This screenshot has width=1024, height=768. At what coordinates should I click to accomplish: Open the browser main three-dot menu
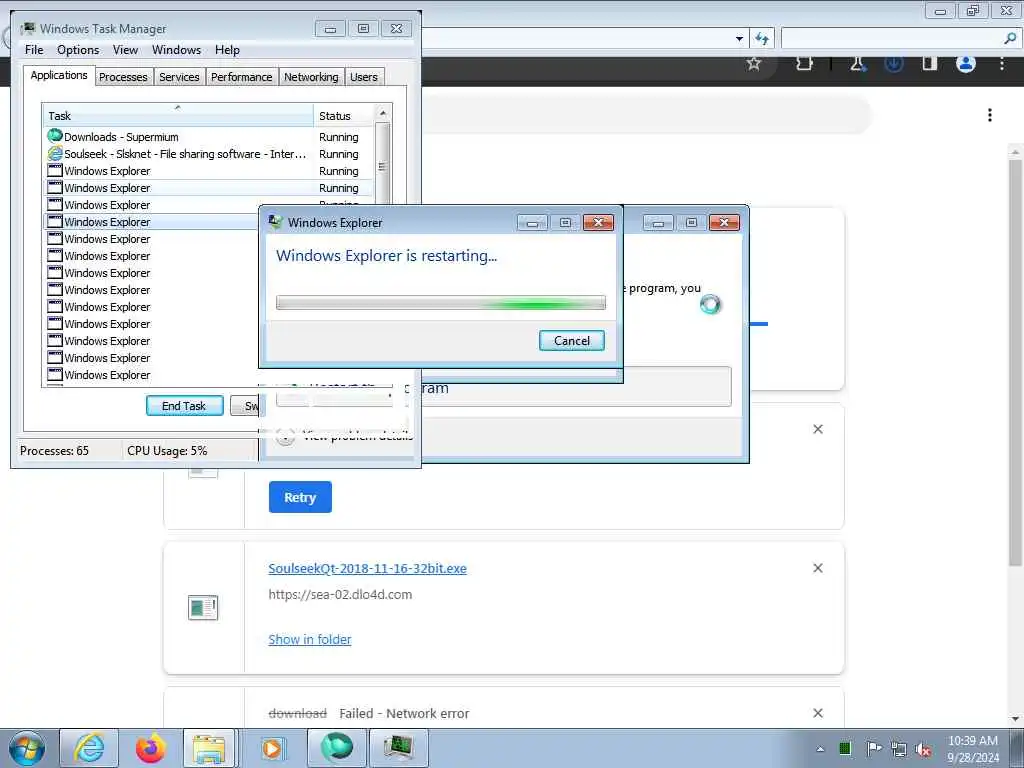[x=1002, y=63]
